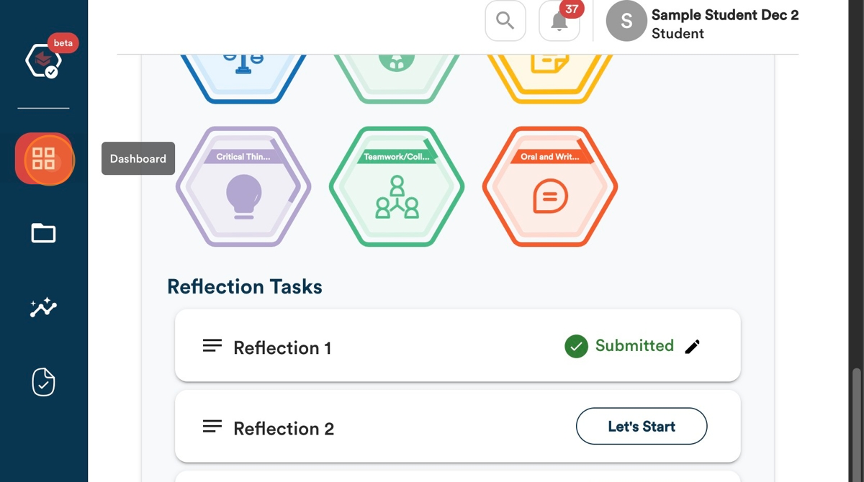Edit Reflection 1 using the pencil icon
Viewport: 864px width, 482px height.
[x=693, y=346]
